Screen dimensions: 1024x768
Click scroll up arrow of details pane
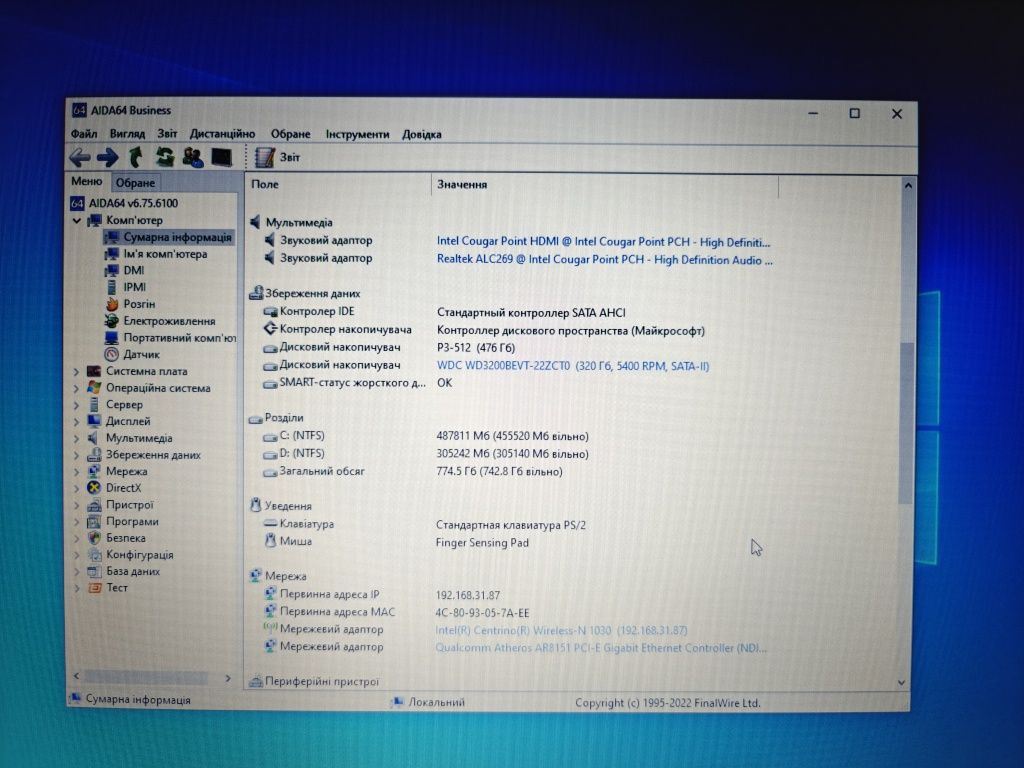coord(908,186)
